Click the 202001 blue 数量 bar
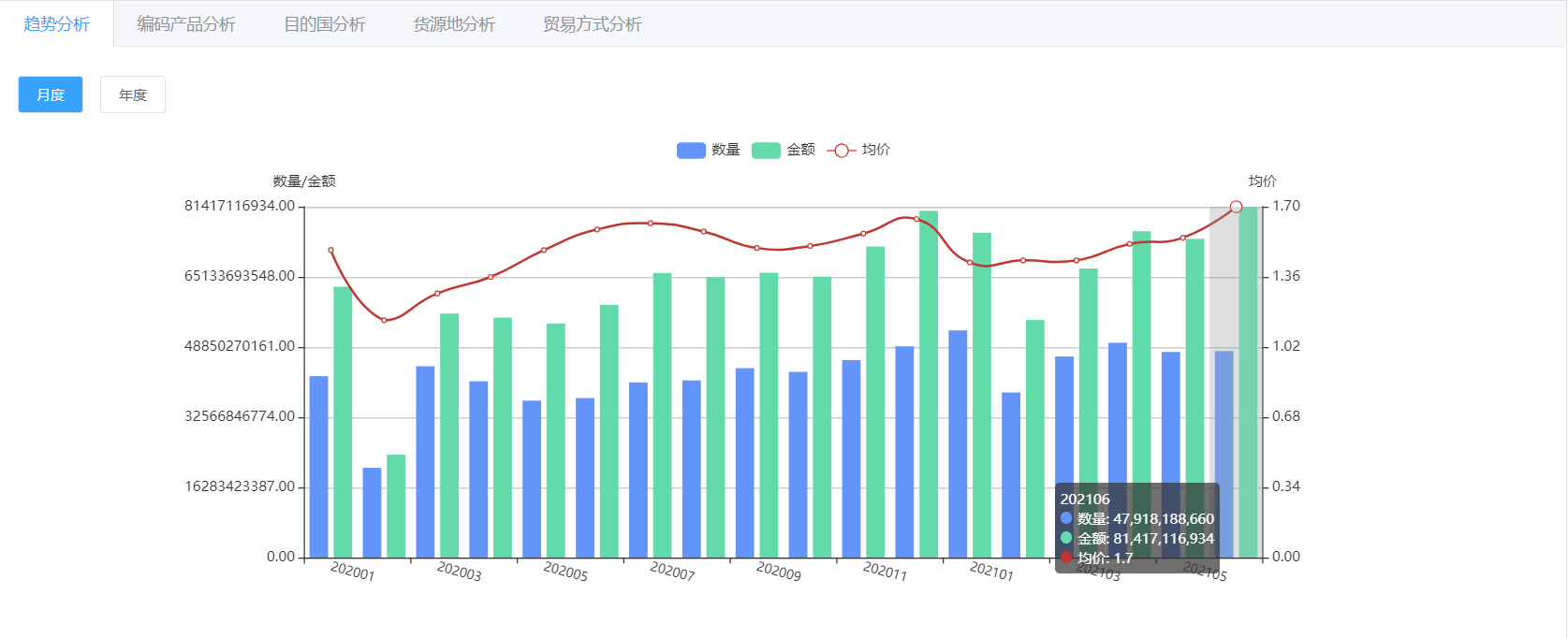 [x=318, y=467]
